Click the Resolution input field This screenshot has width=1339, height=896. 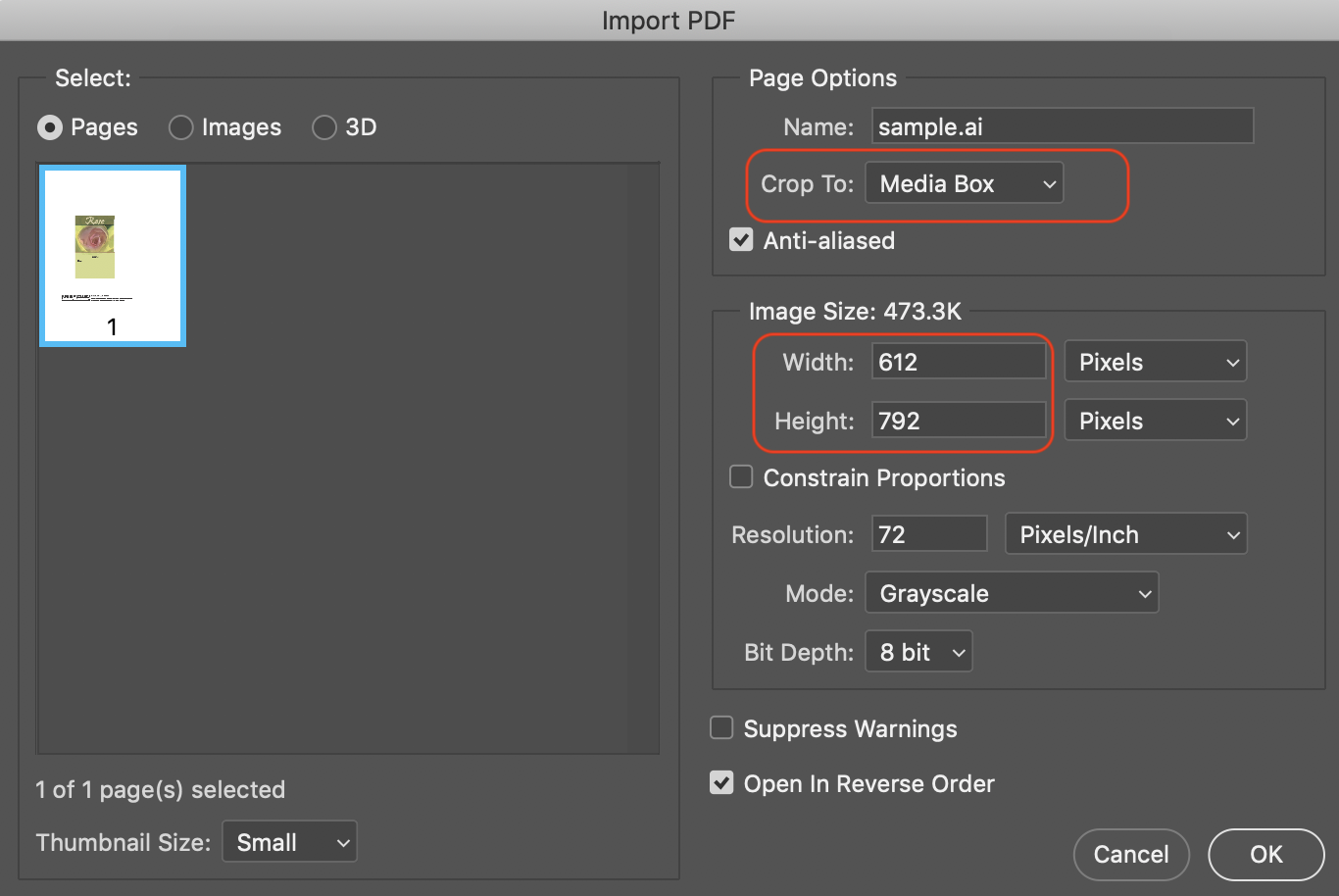(928, 533)
